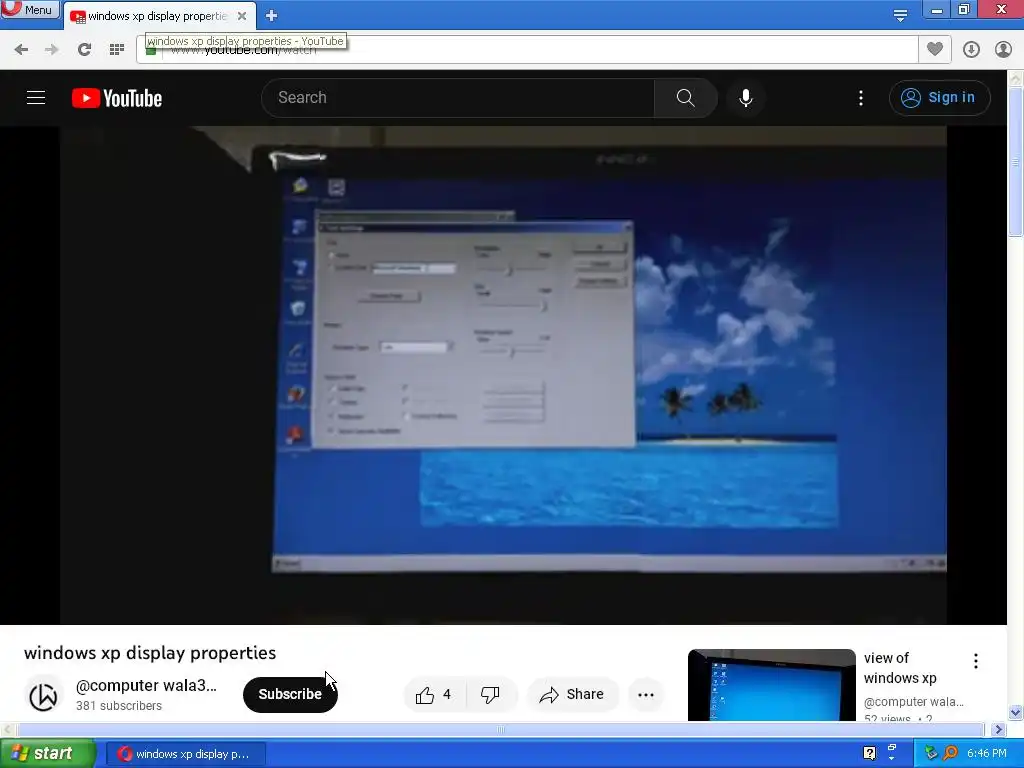Open the Opera tab list menu icon

coord(900,15)
